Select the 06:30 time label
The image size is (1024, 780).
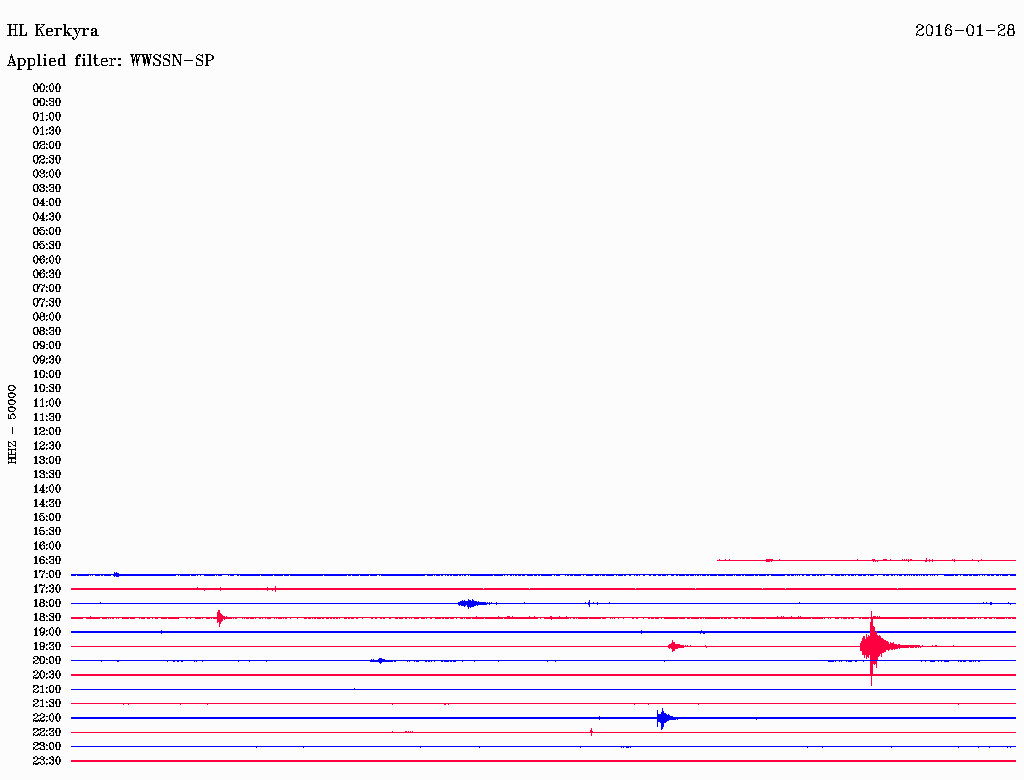[x=47, y=274]
